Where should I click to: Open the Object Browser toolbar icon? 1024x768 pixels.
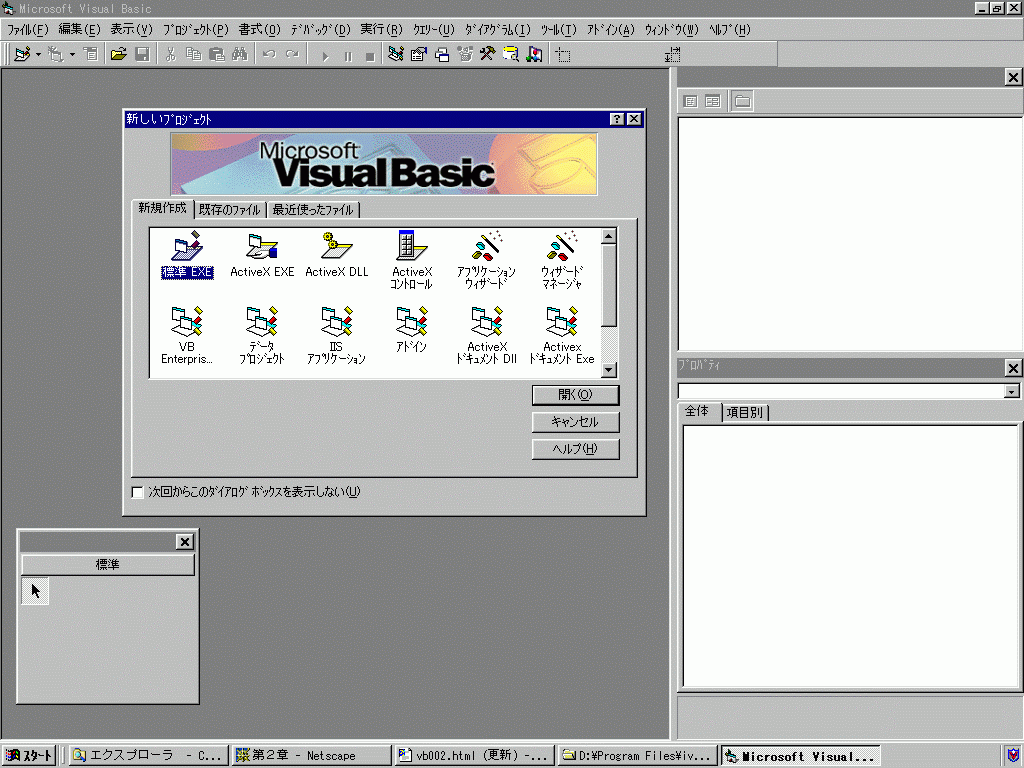[465, 54]
